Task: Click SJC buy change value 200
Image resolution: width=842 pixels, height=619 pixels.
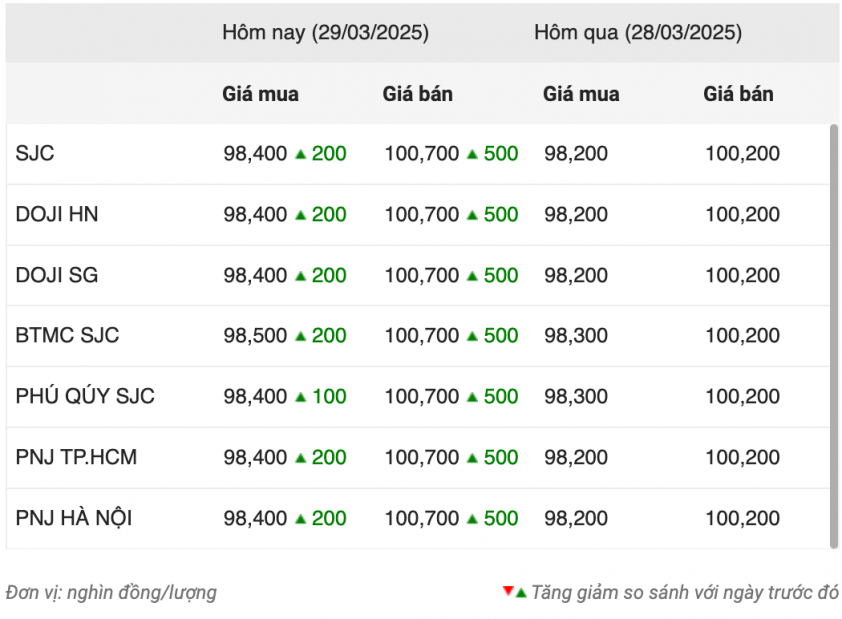Action: [329, 154]
